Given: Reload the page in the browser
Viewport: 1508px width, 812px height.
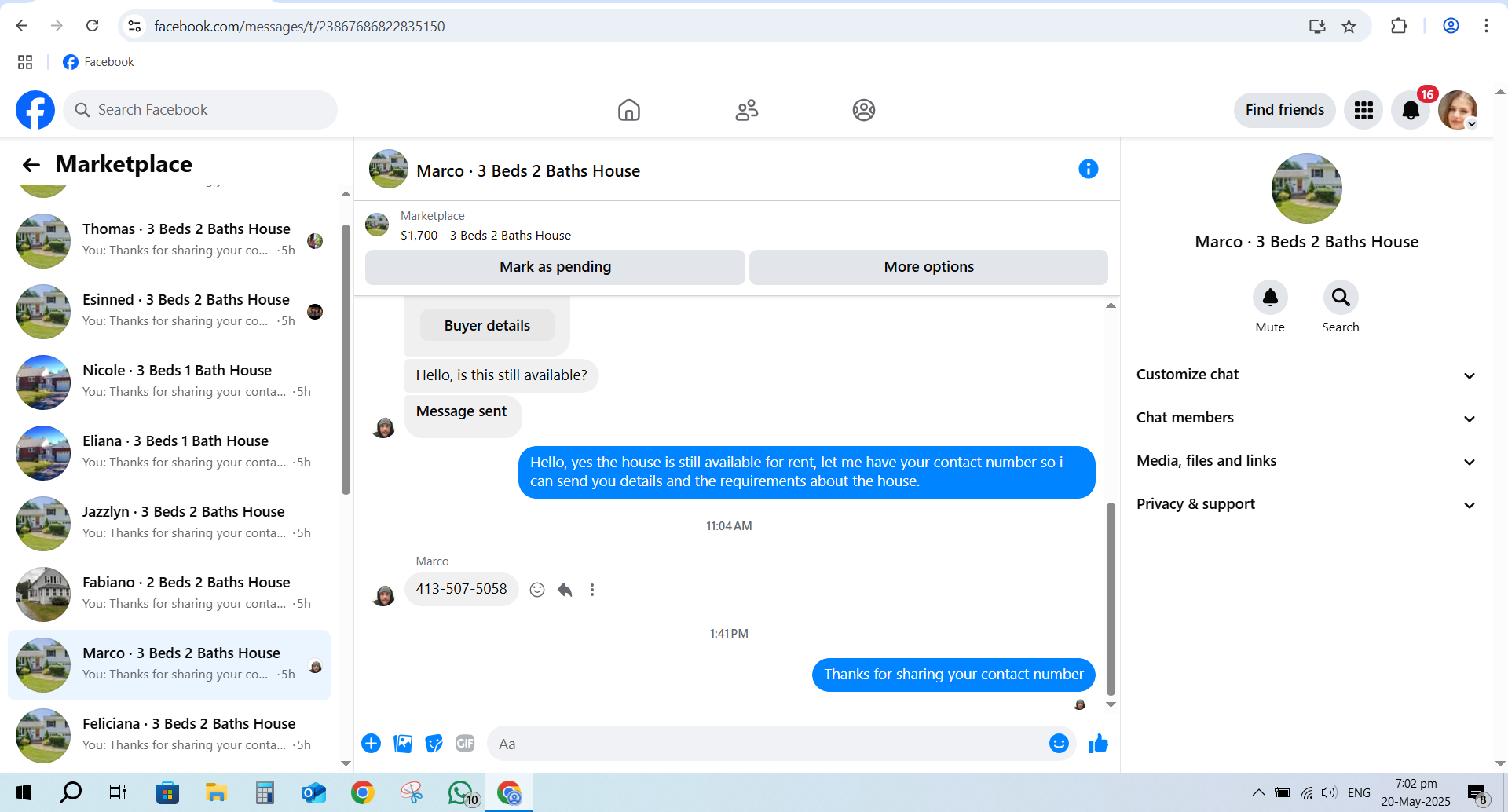Looking at the screenshot, I should point(93,26).
